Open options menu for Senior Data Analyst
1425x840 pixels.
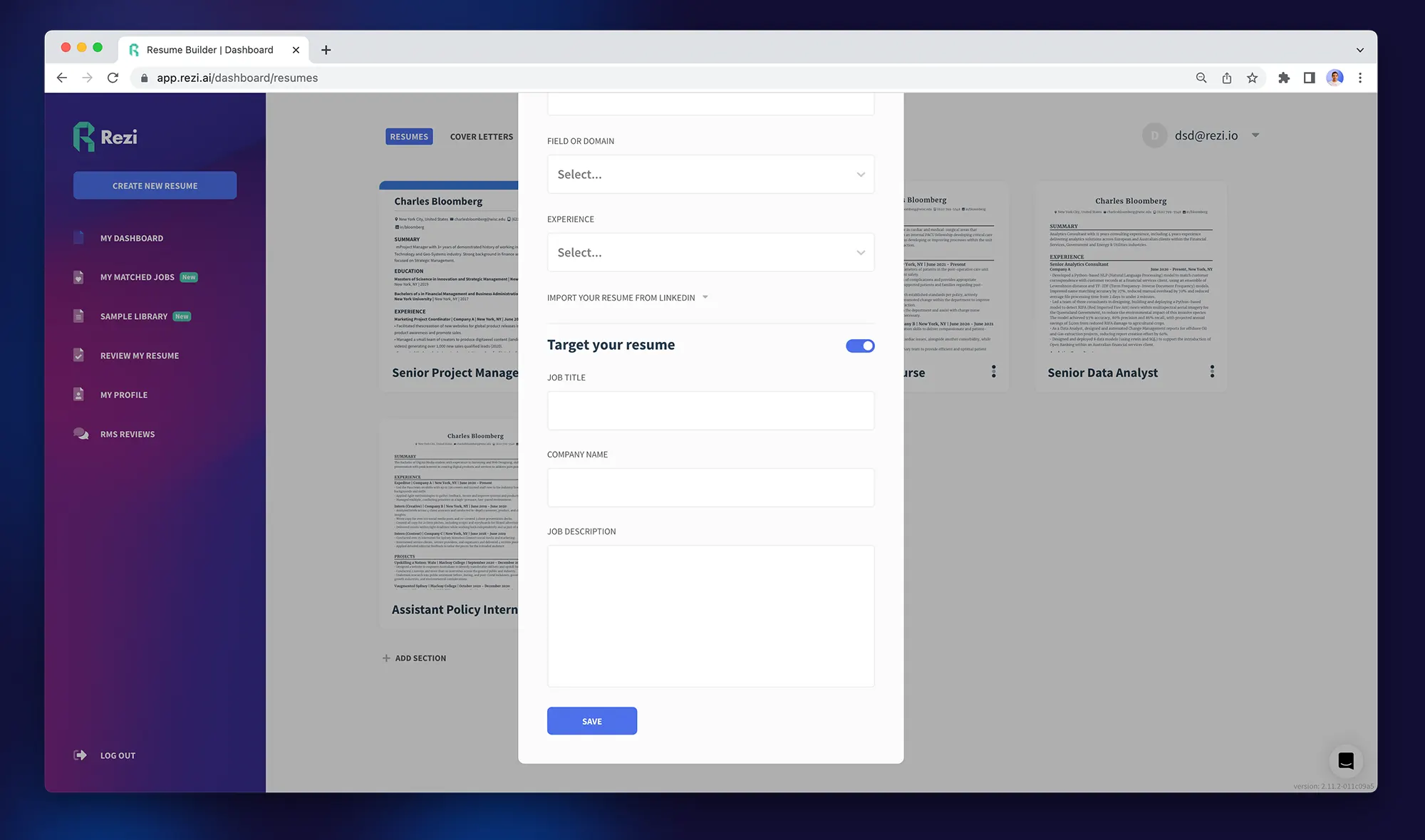click(x=1212, y=371)
